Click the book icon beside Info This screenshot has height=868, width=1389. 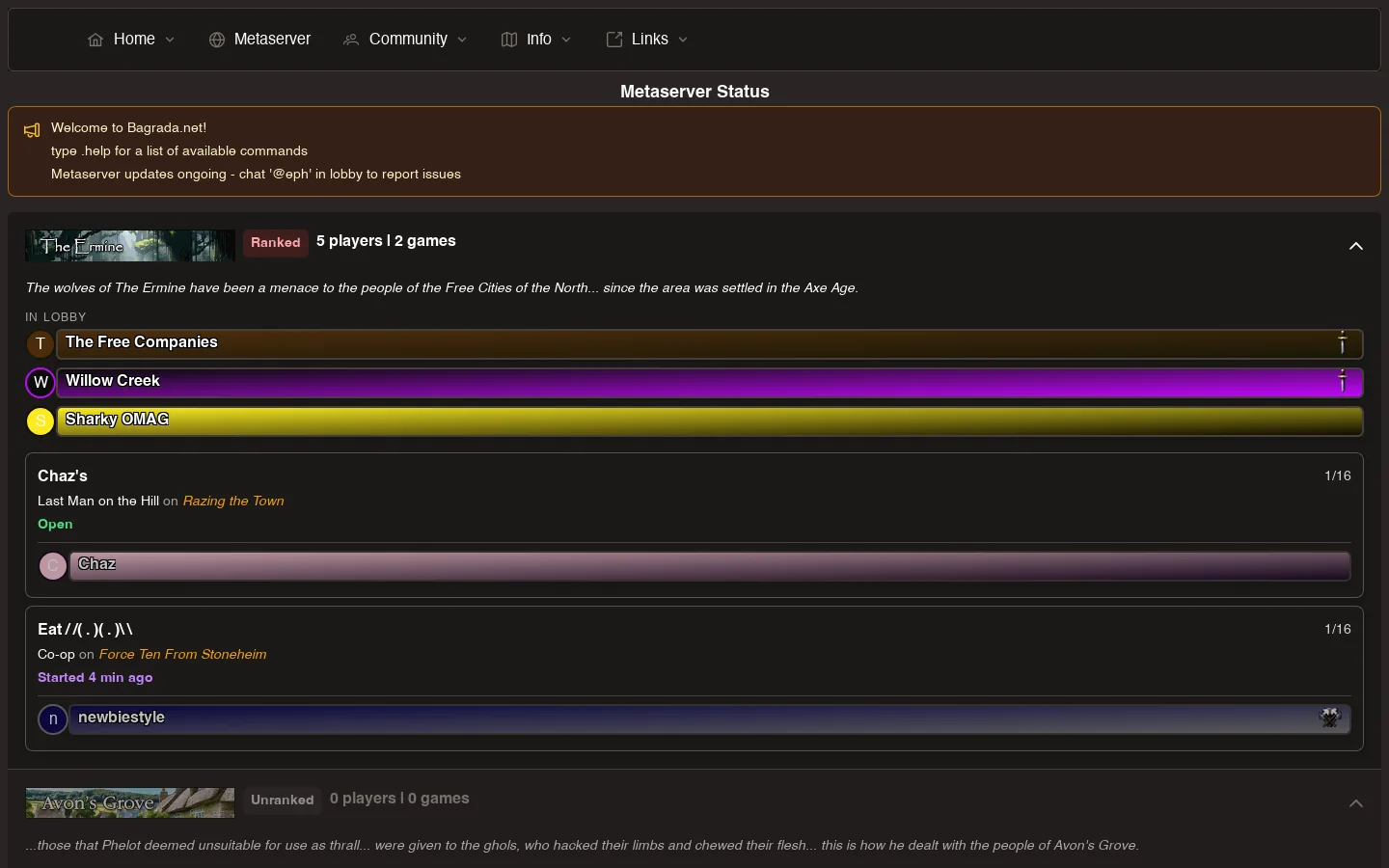pos(509,40)
